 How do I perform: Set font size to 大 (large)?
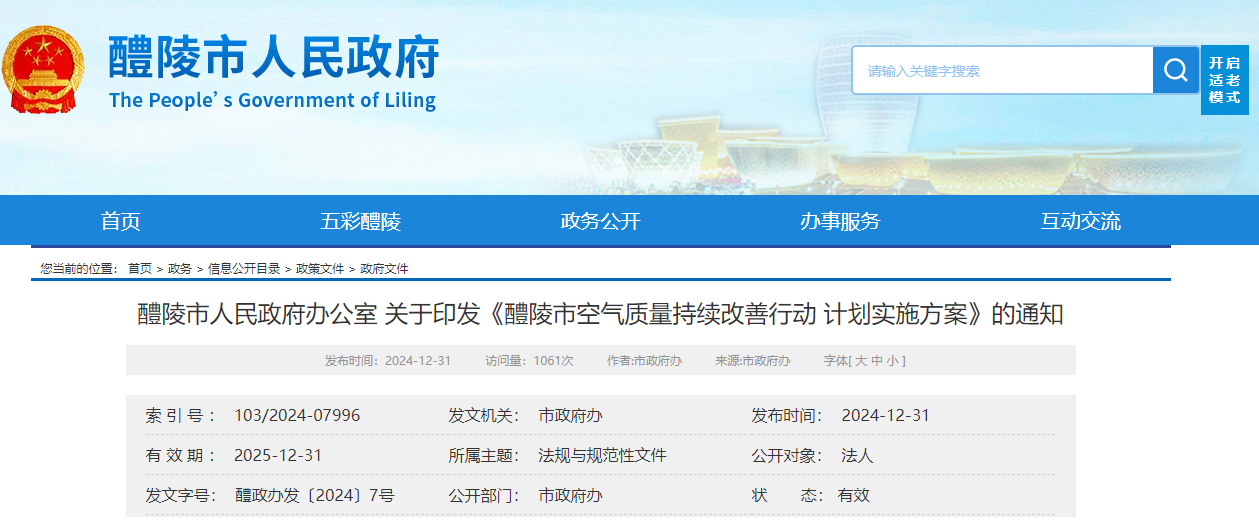[x=861, y=361]
